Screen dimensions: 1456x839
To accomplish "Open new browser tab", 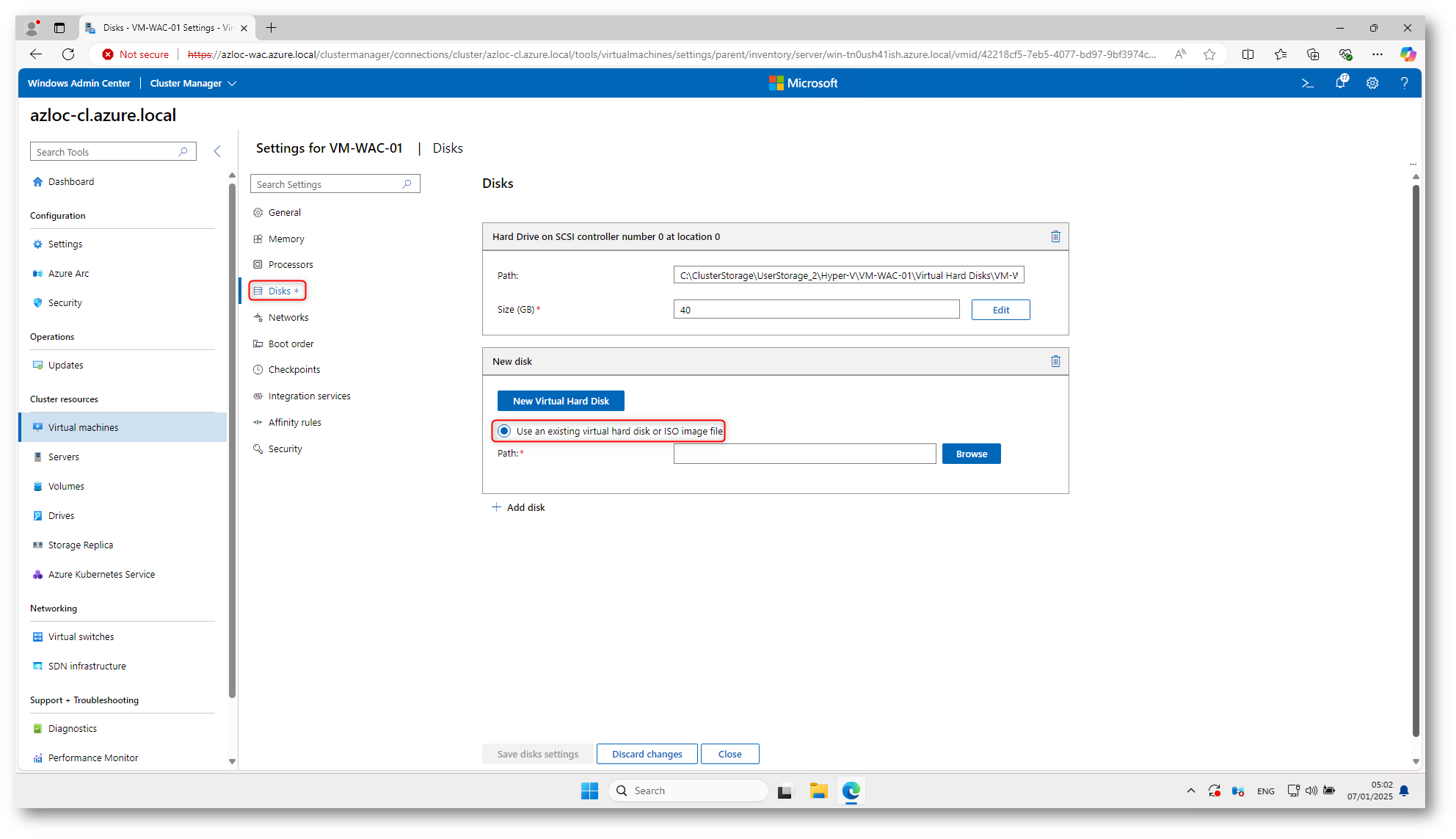I will [x=271, y=27].
